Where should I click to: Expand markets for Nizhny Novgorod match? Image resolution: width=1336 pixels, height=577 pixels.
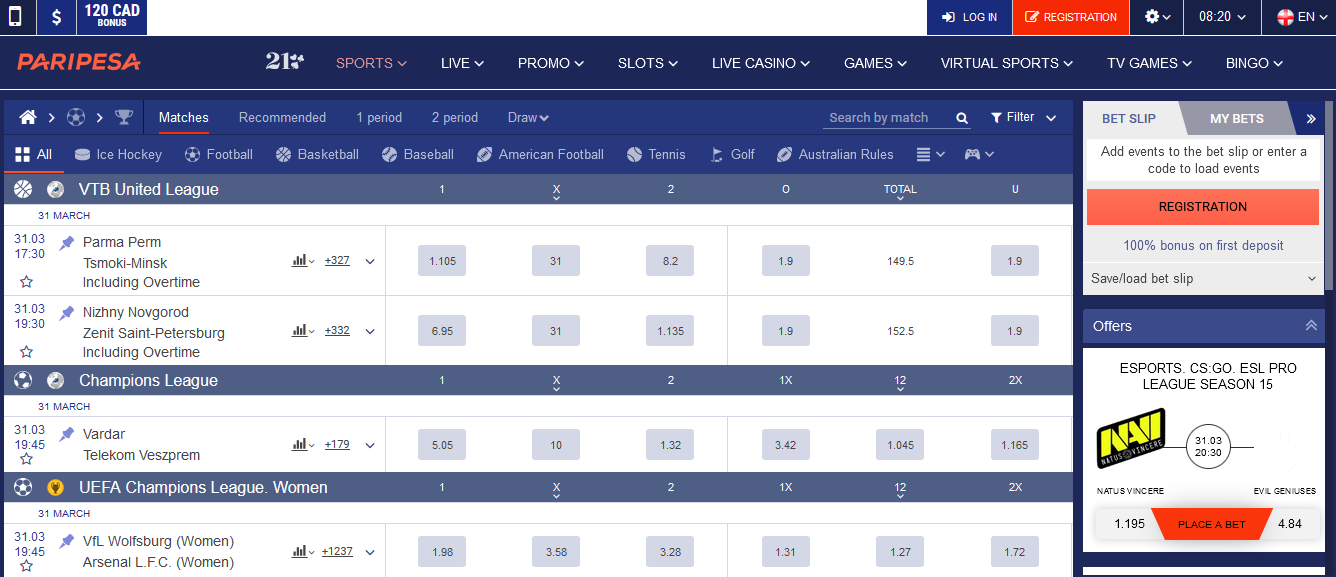[x=370, y=331]
